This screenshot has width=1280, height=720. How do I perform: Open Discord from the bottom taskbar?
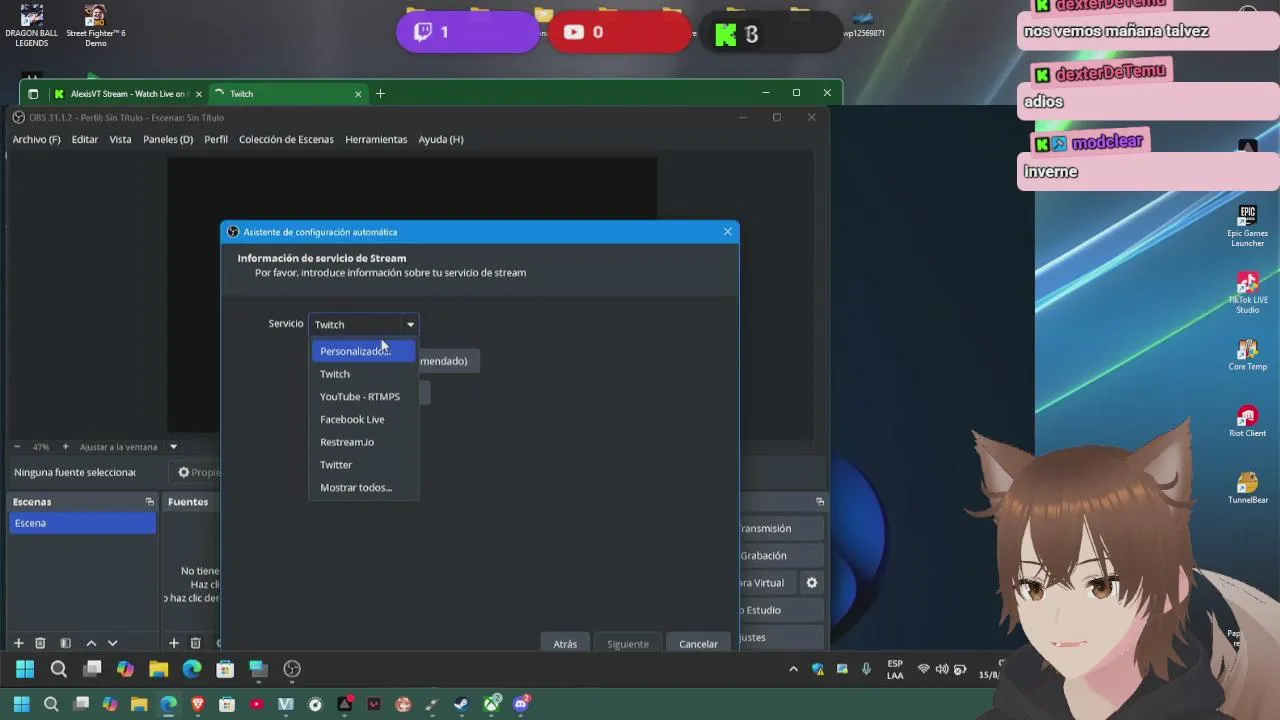521,704
